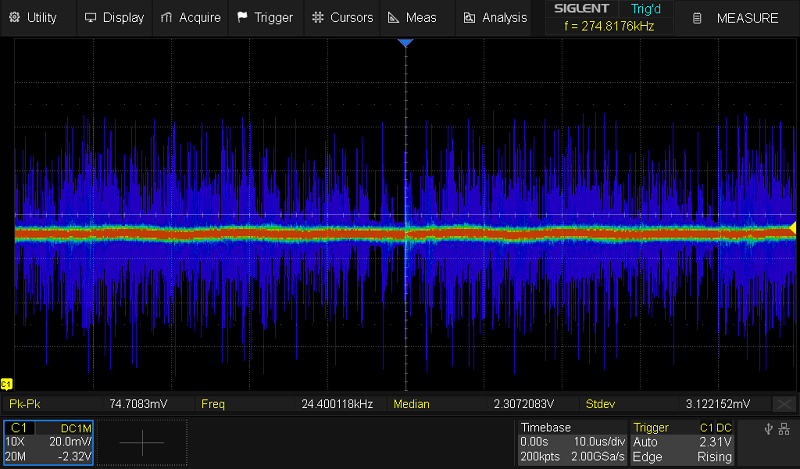The image size is (800, 469).
Task: Click the yellow C1 channel ground marker
Action: pyautogui.click(x=7, y=384)
